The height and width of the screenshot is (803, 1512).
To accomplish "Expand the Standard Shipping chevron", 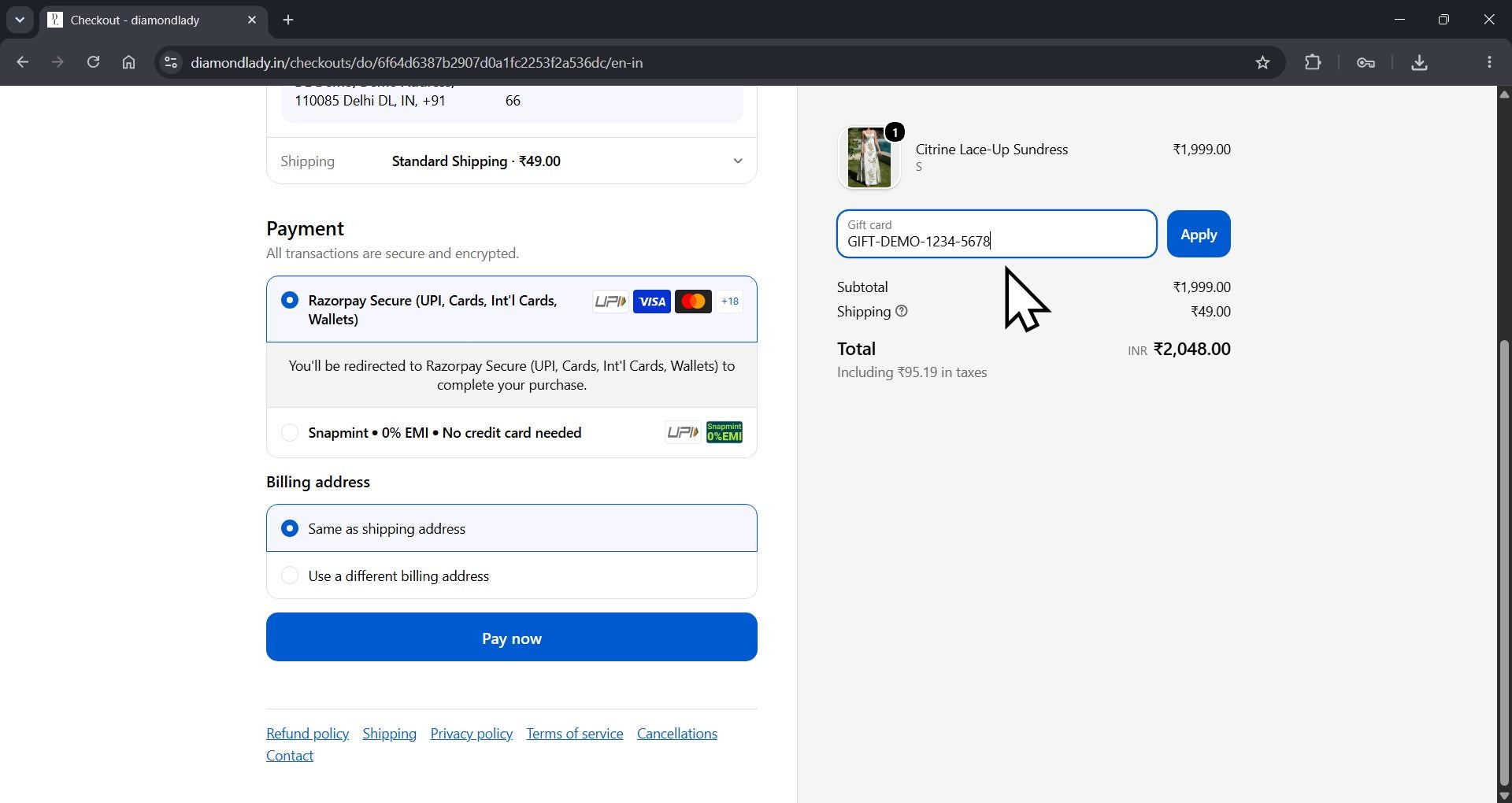I will [x=738, y=161].
